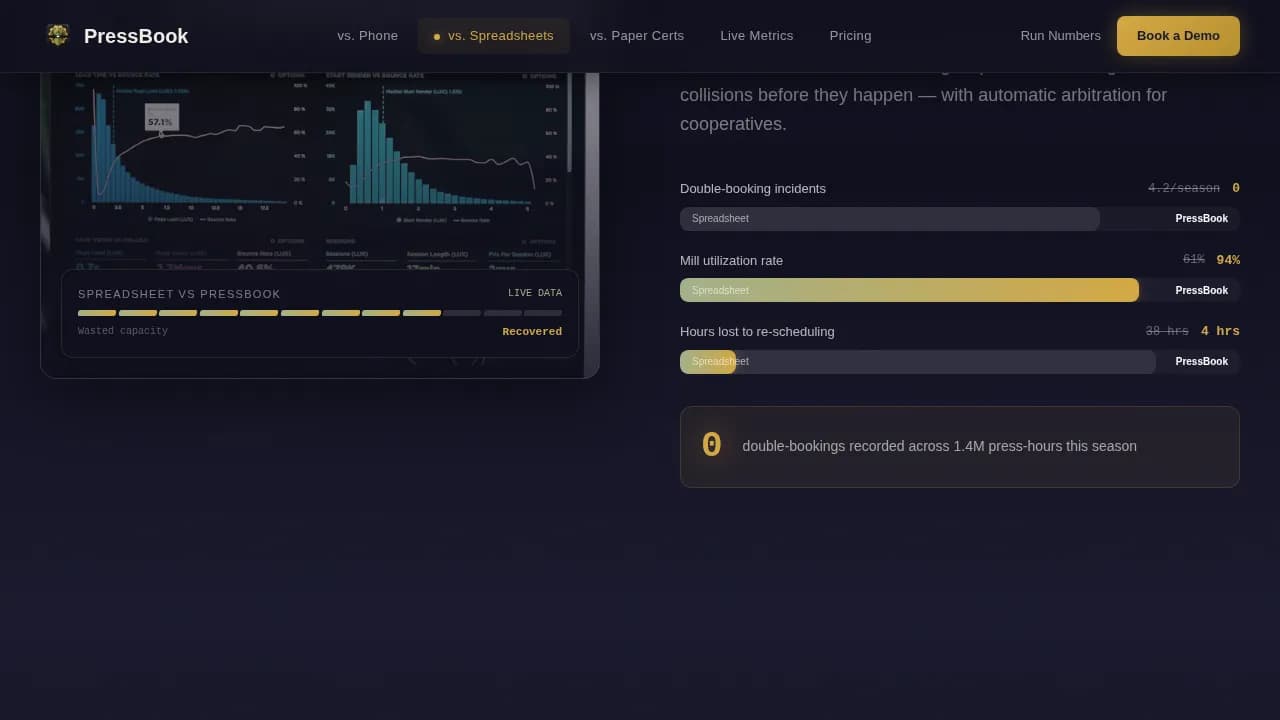This screenshot has width=1280, height=720.
Task: Click the segmented capacity progress bar
Action: (x=320, y=313)
